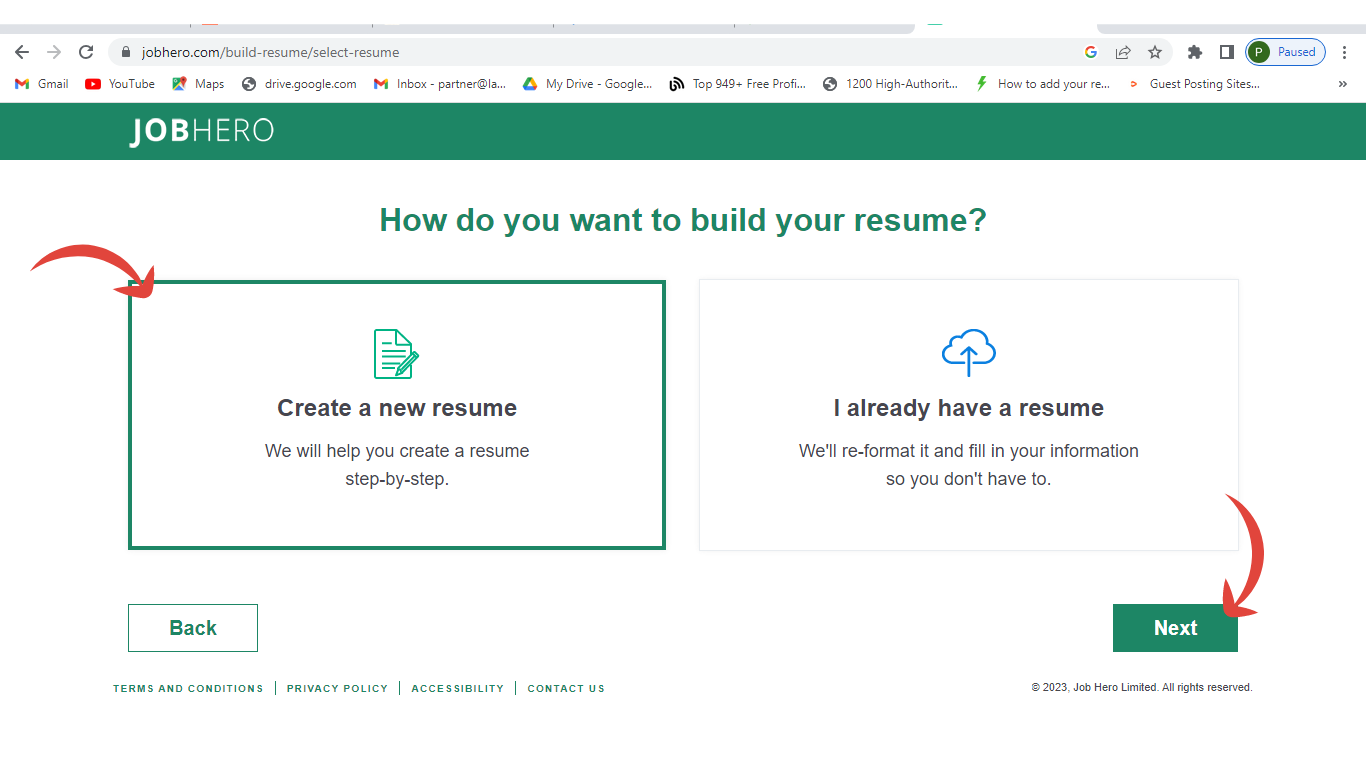Bookmark page using the star icon

[x=1155, y=52]
